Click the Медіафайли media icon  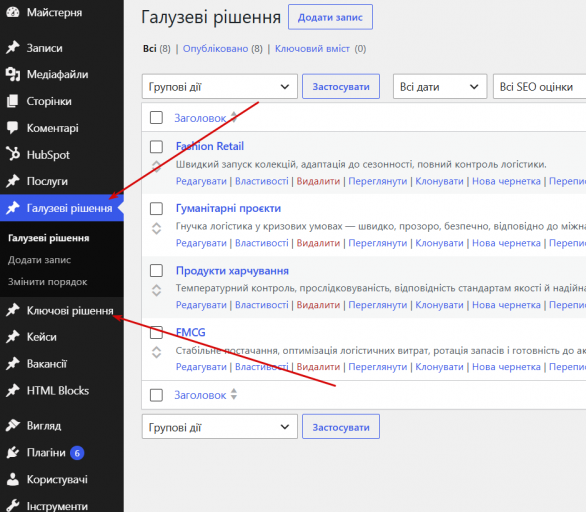13,74
